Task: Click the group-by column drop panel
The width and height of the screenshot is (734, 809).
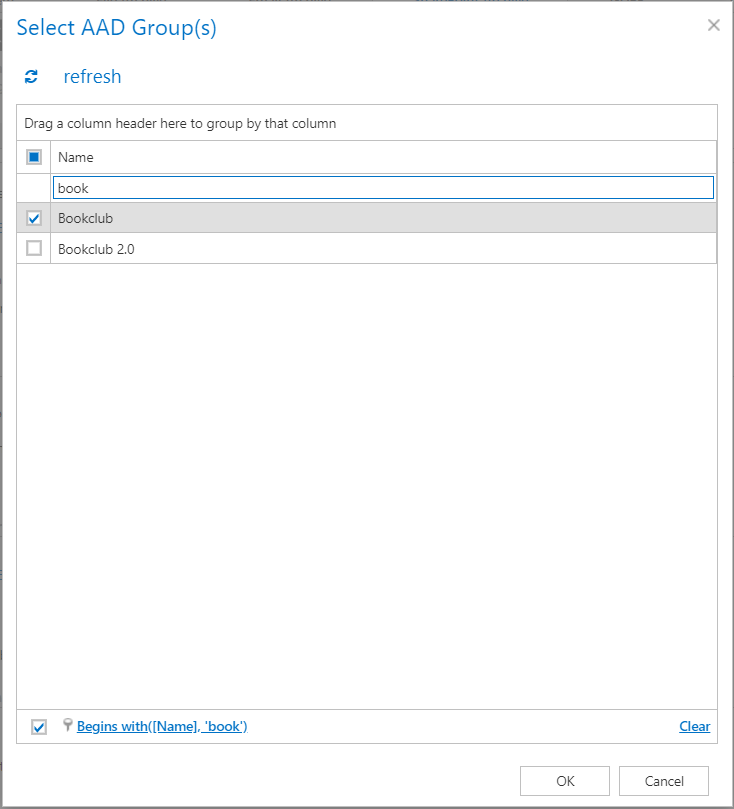Action: tap(366, 124)
